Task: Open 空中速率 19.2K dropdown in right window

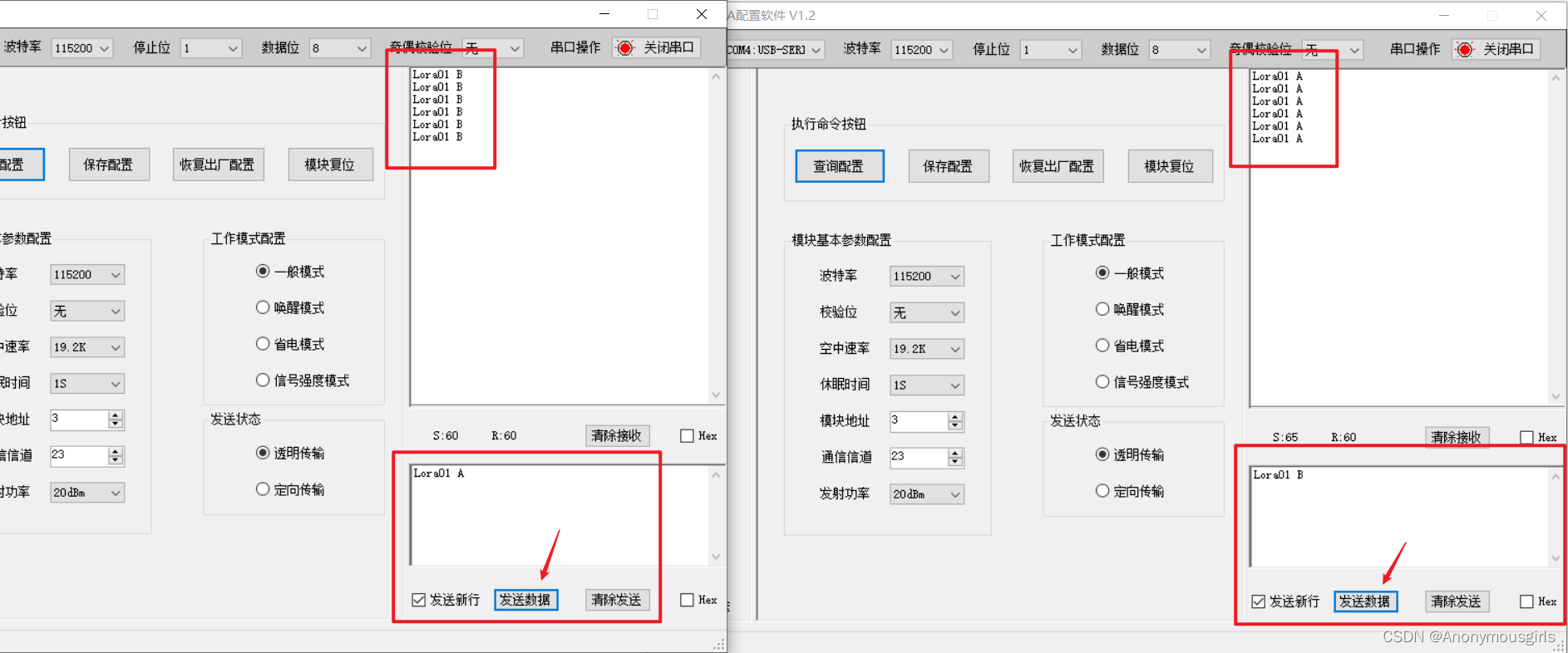Action: [927, 349]
